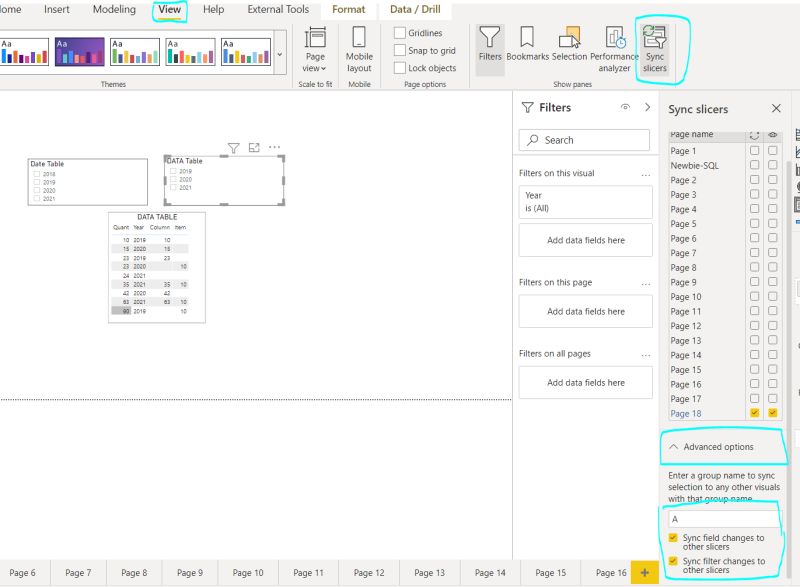Click the filter funnel icon above the slicer

(233, 147)
